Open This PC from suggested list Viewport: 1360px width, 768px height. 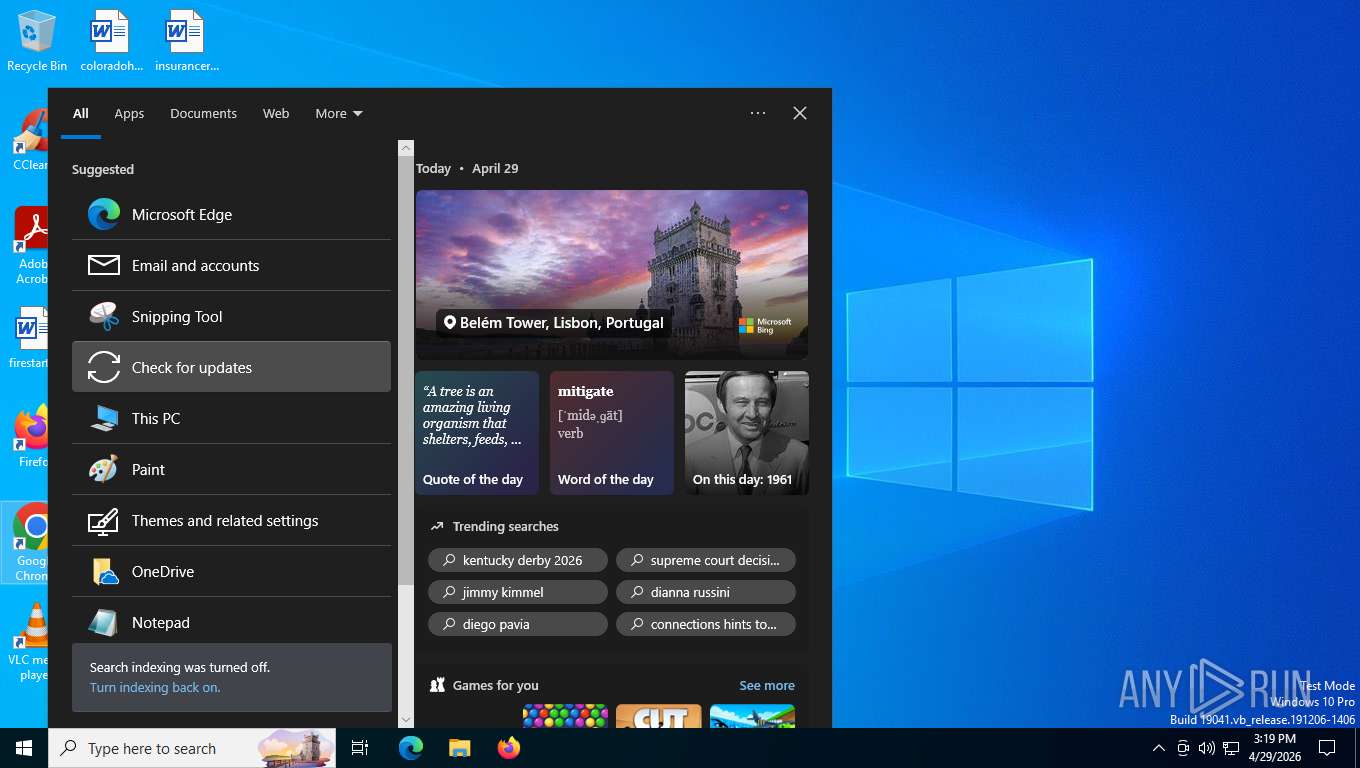pyautogui.click(x=231, y=418)
